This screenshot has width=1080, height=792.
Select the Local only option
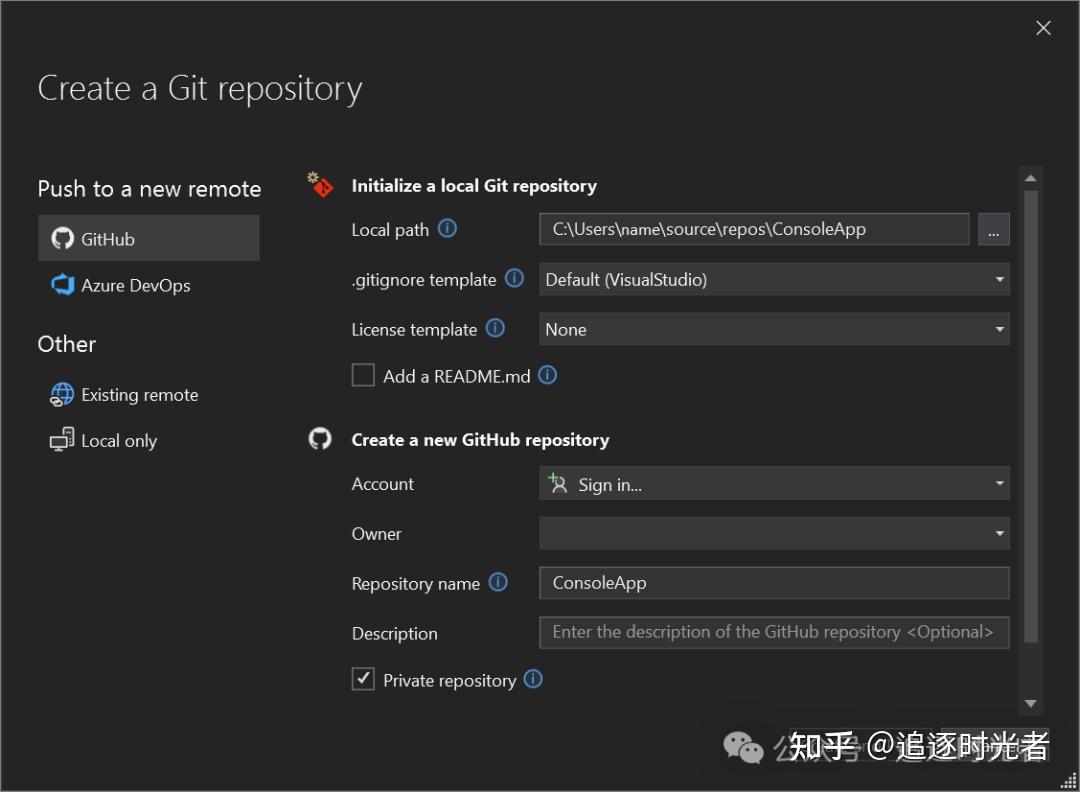click(x=118, y=441)
